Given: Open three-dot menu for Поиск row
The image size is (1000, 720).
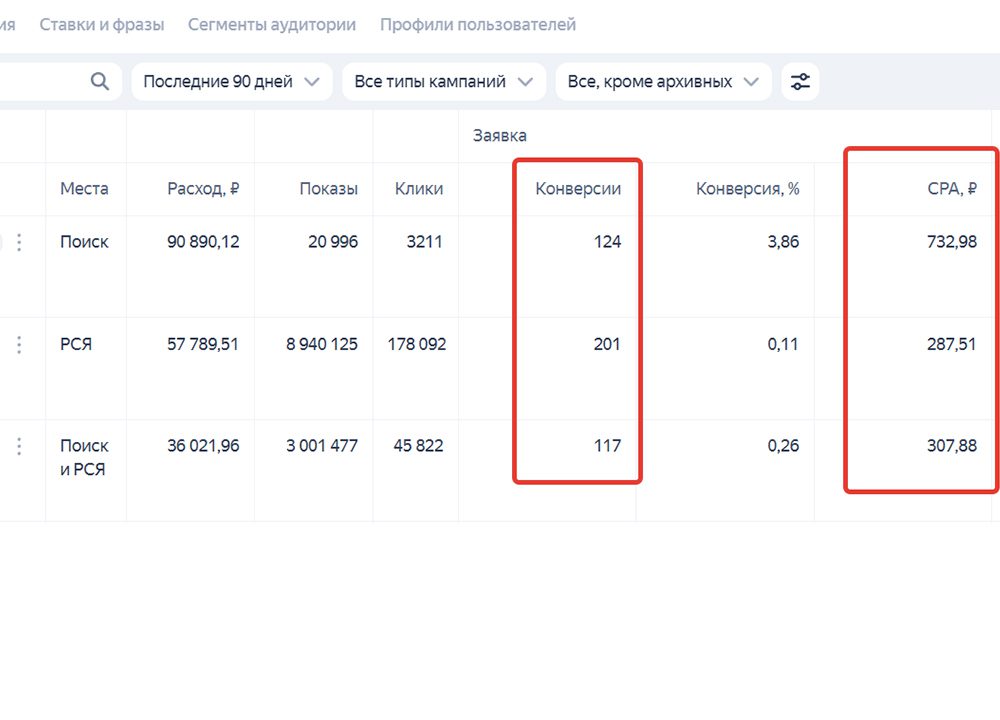Looking at the screenshot, I should (19, 242).
